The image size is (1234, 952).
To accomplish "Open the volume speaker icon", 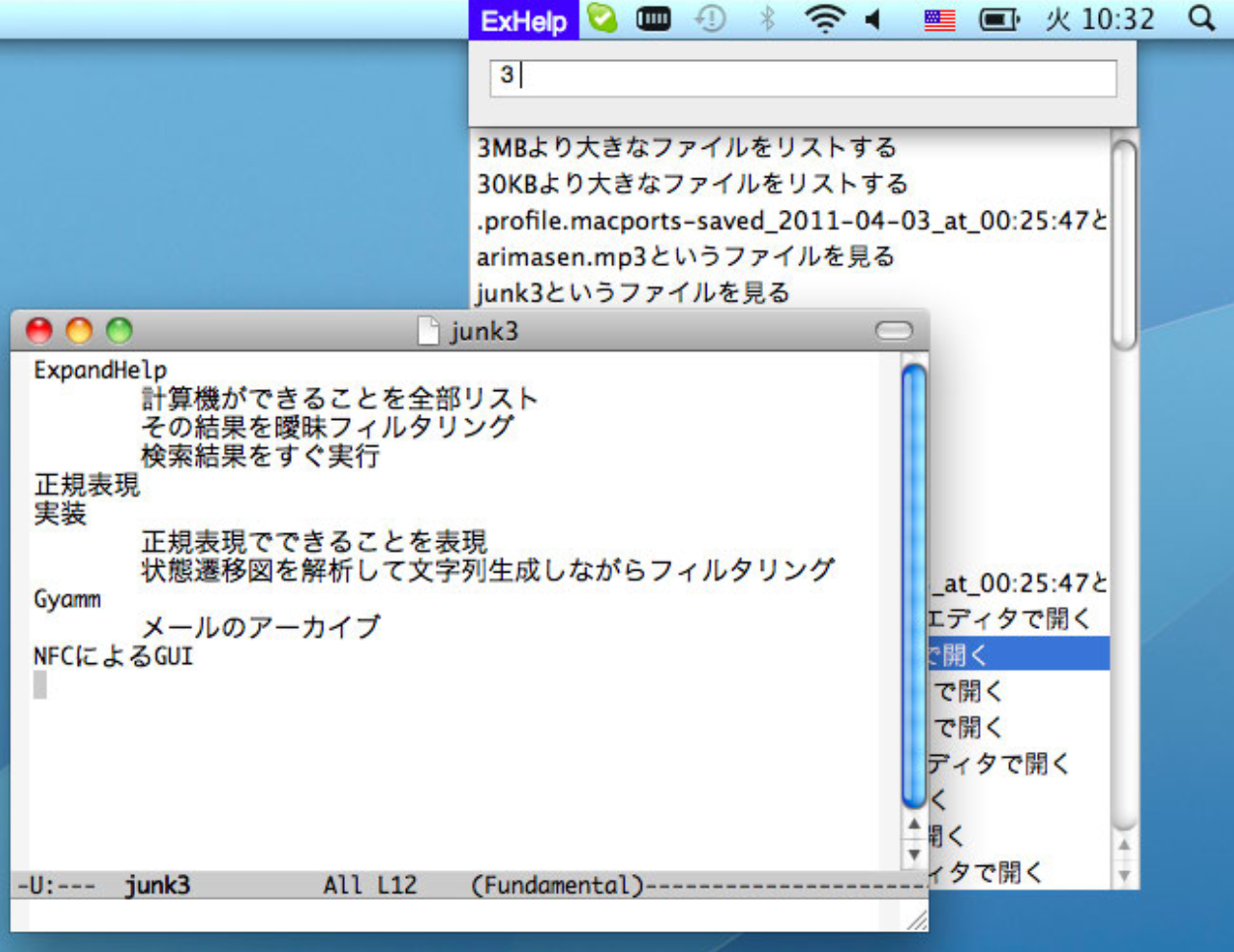I will [872, 18].
